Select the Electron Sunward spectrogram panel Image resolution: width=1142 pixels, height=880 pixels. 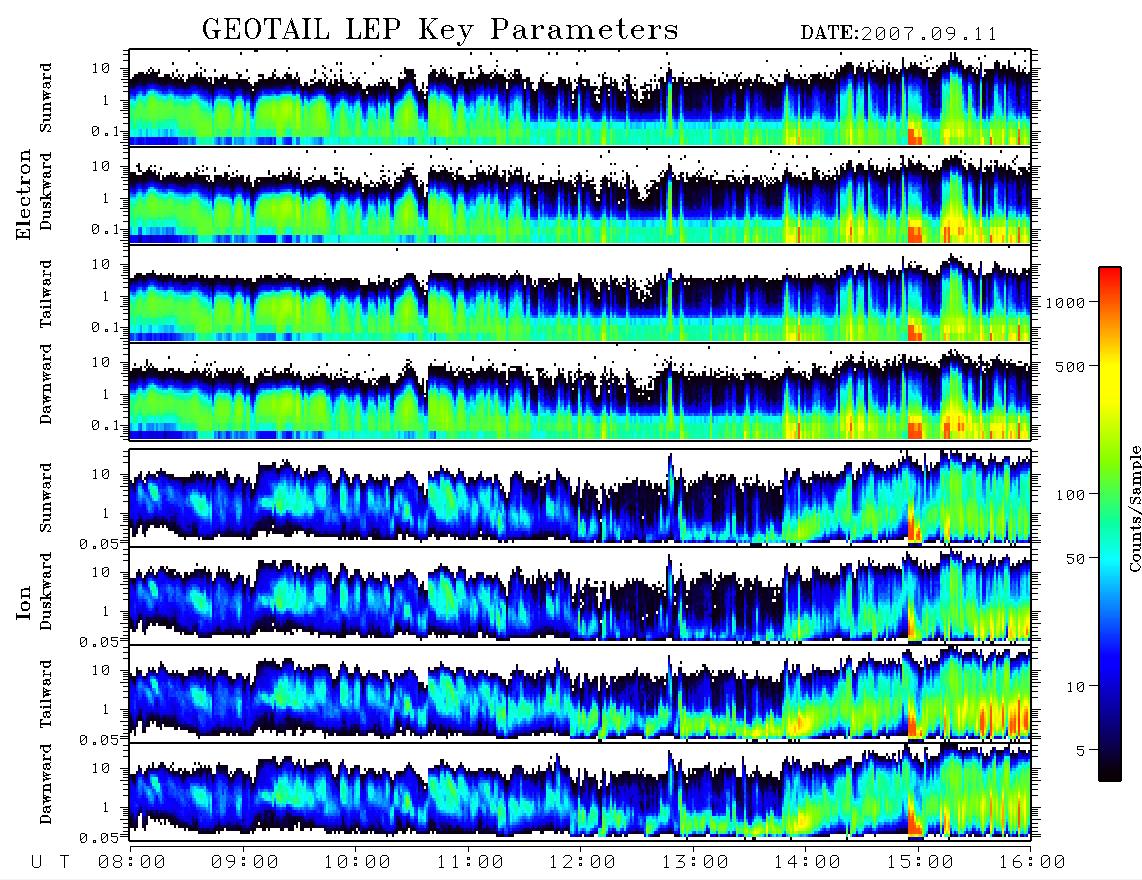[580, 97]
